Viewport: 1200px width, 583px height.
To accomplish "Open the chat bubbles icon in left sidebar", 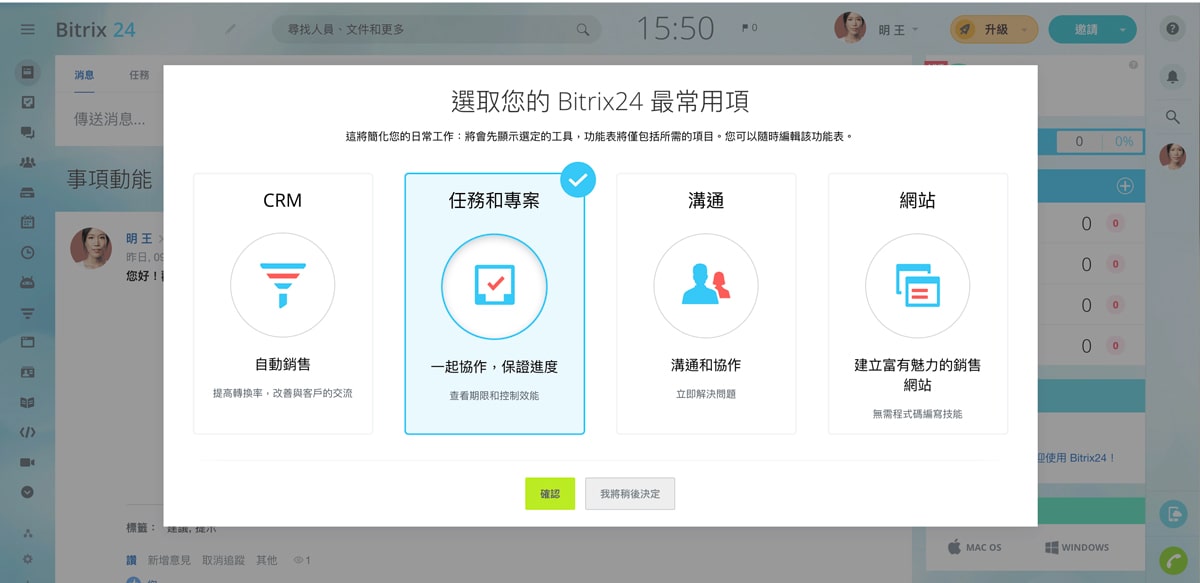I will pyautogui.click(x=28, y=132).
